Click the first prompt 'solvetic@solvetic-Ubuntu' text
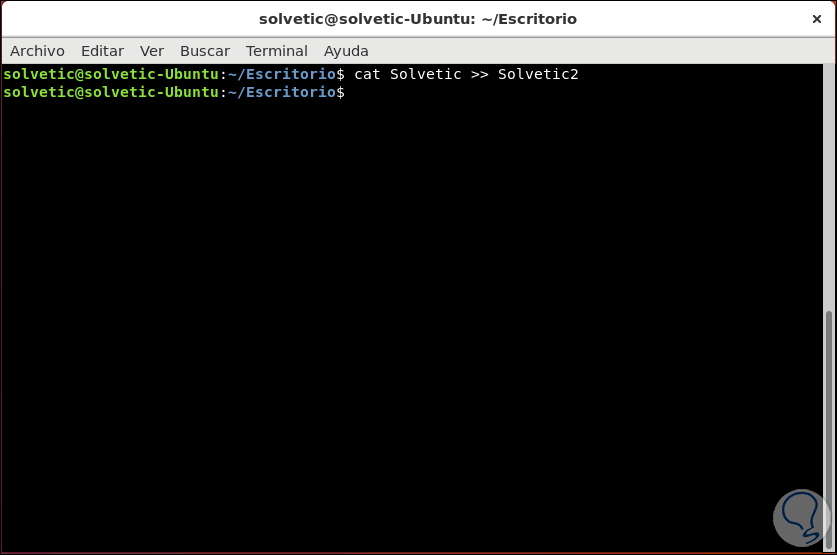837x555 pixels. coord(111,74)
